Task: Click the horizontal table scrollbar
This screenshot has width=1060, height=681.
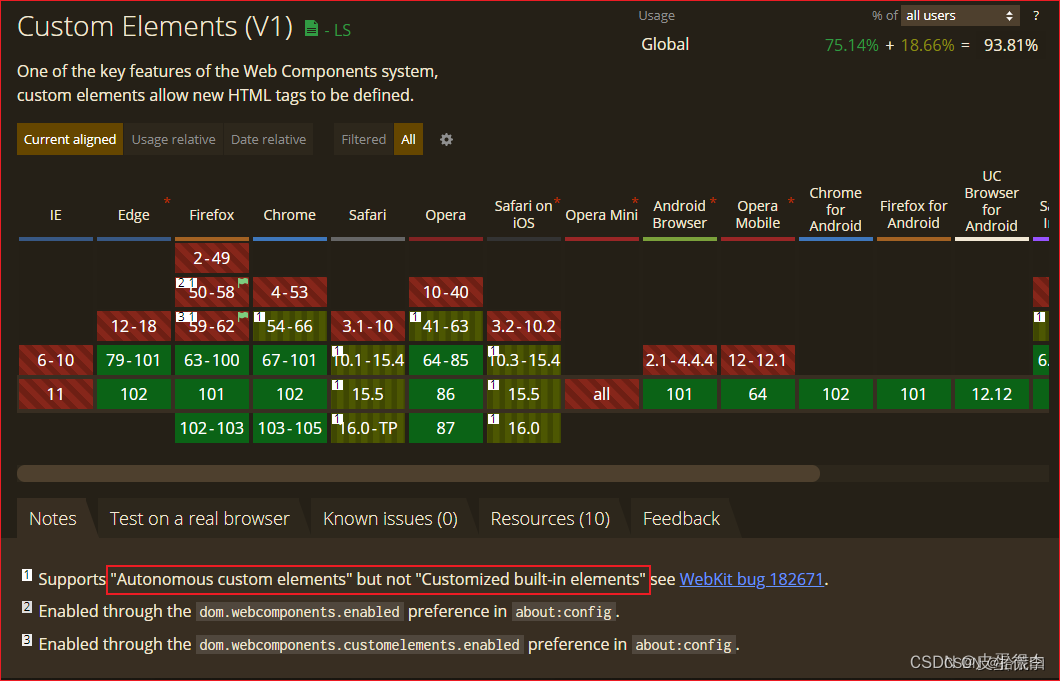Action: tap(418, 473)
